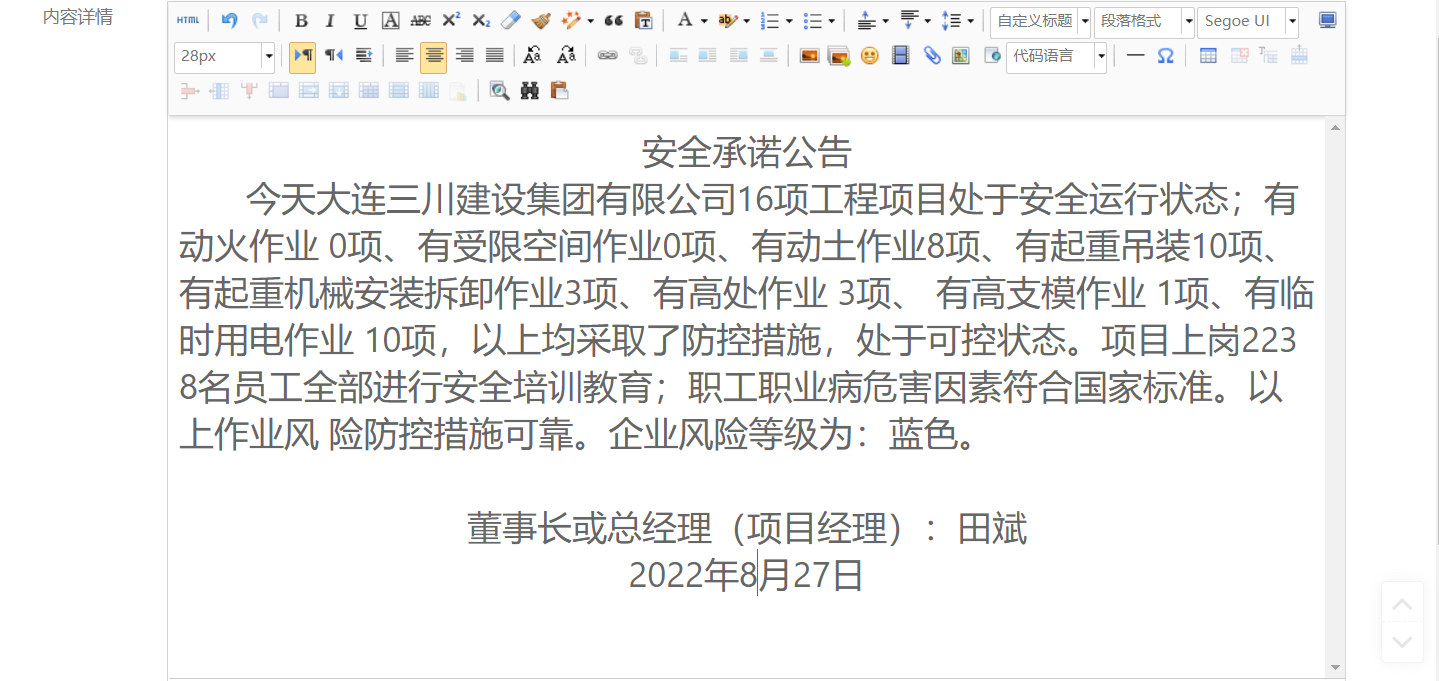Insert a video
Screen dimensions: 1439x681
coord(900,56)
